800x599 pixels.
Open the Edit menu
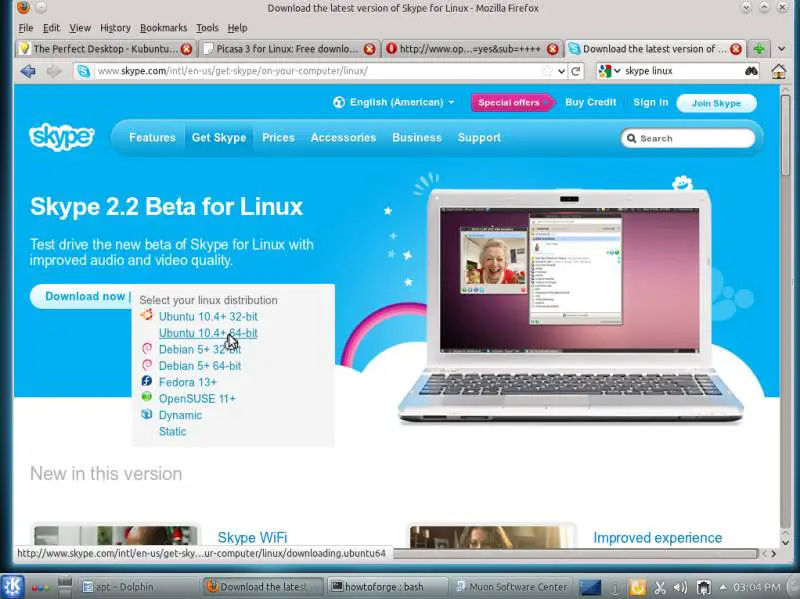click(x=51, y=28)
